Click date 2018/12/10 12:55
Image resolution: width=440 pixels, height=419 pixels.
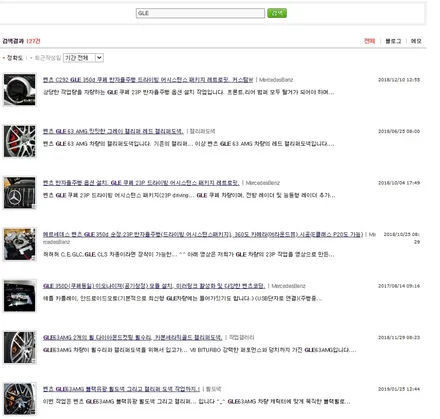coord(399,80)
